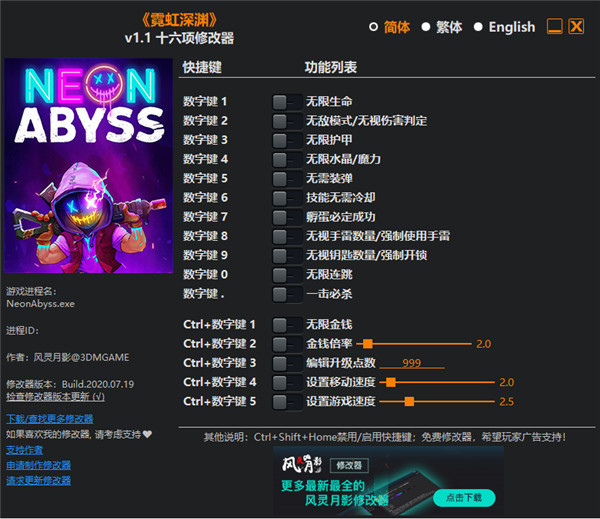Select 繁体 language radio button
This screenshot has height=519, width=600.
[442, 27]
